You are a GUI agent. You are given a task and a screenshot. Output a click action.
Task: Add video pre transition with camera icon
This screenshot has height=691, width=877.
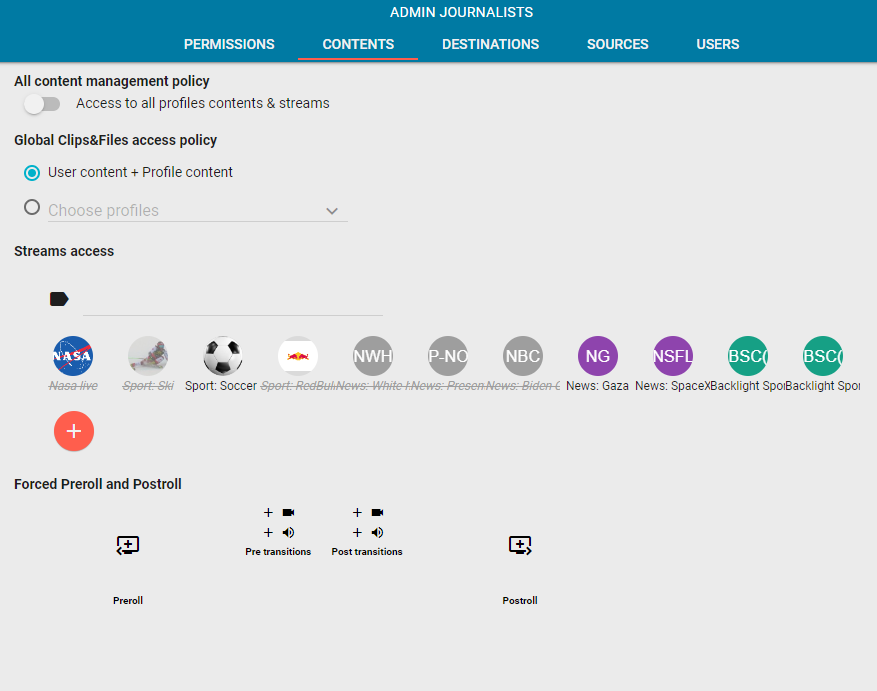coord(279,512)
